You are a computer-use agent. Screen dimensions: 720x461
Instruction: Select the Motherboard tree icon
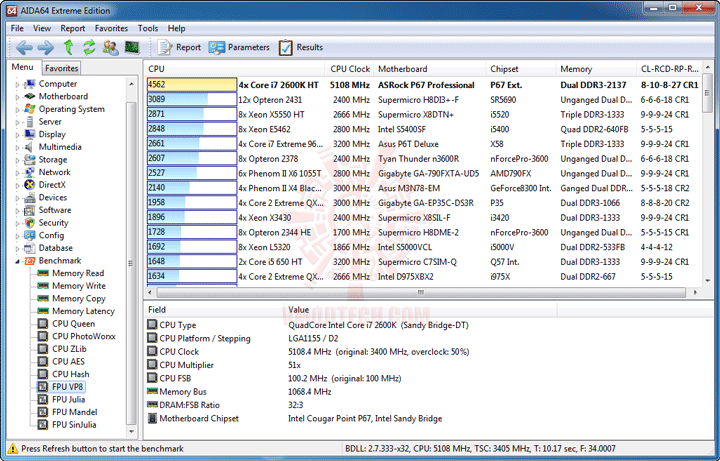pyautogui.click(x=30, y=96)
